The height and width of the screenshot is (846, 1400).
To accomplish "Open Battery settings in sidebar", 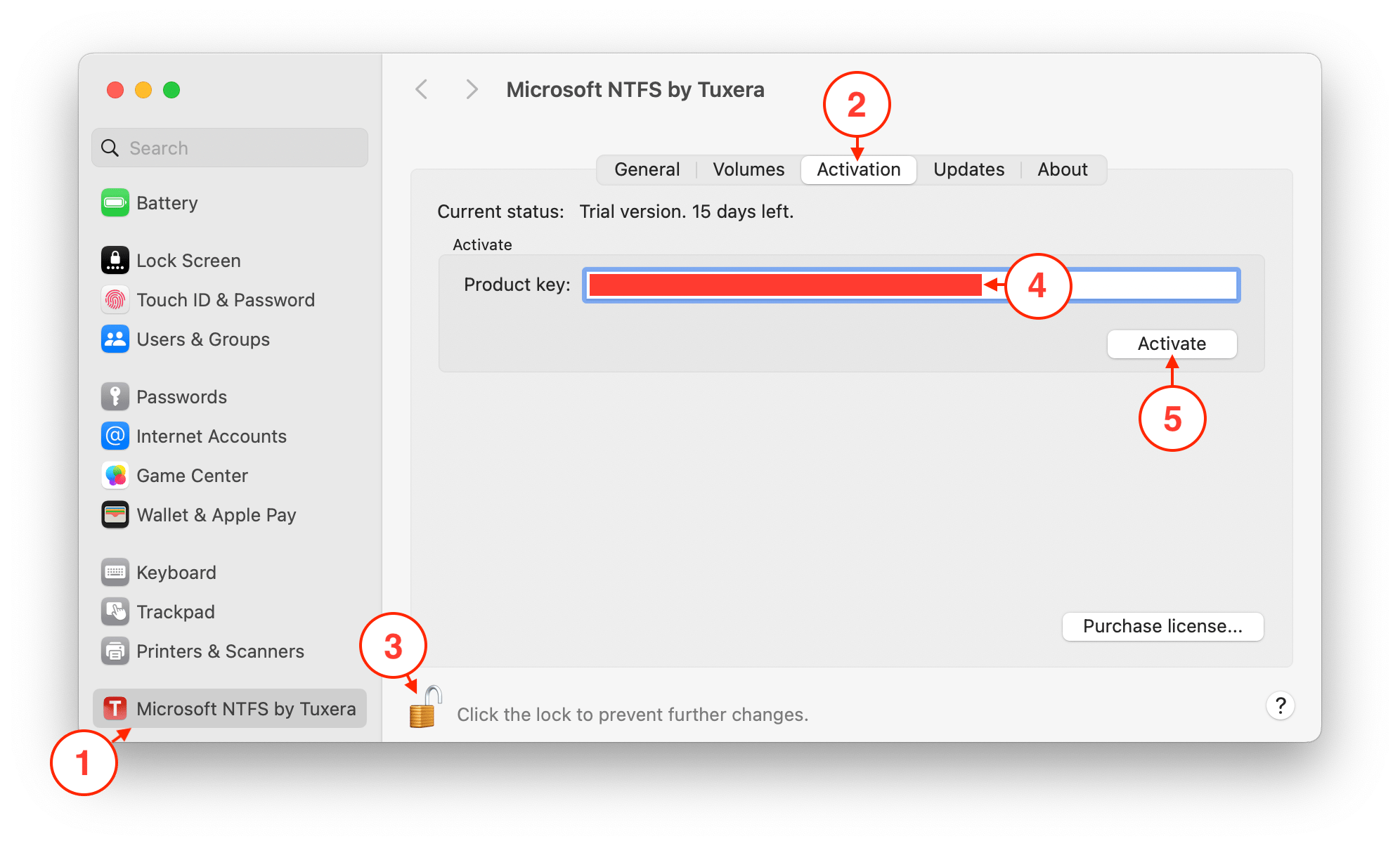I will tap(230, 203).
